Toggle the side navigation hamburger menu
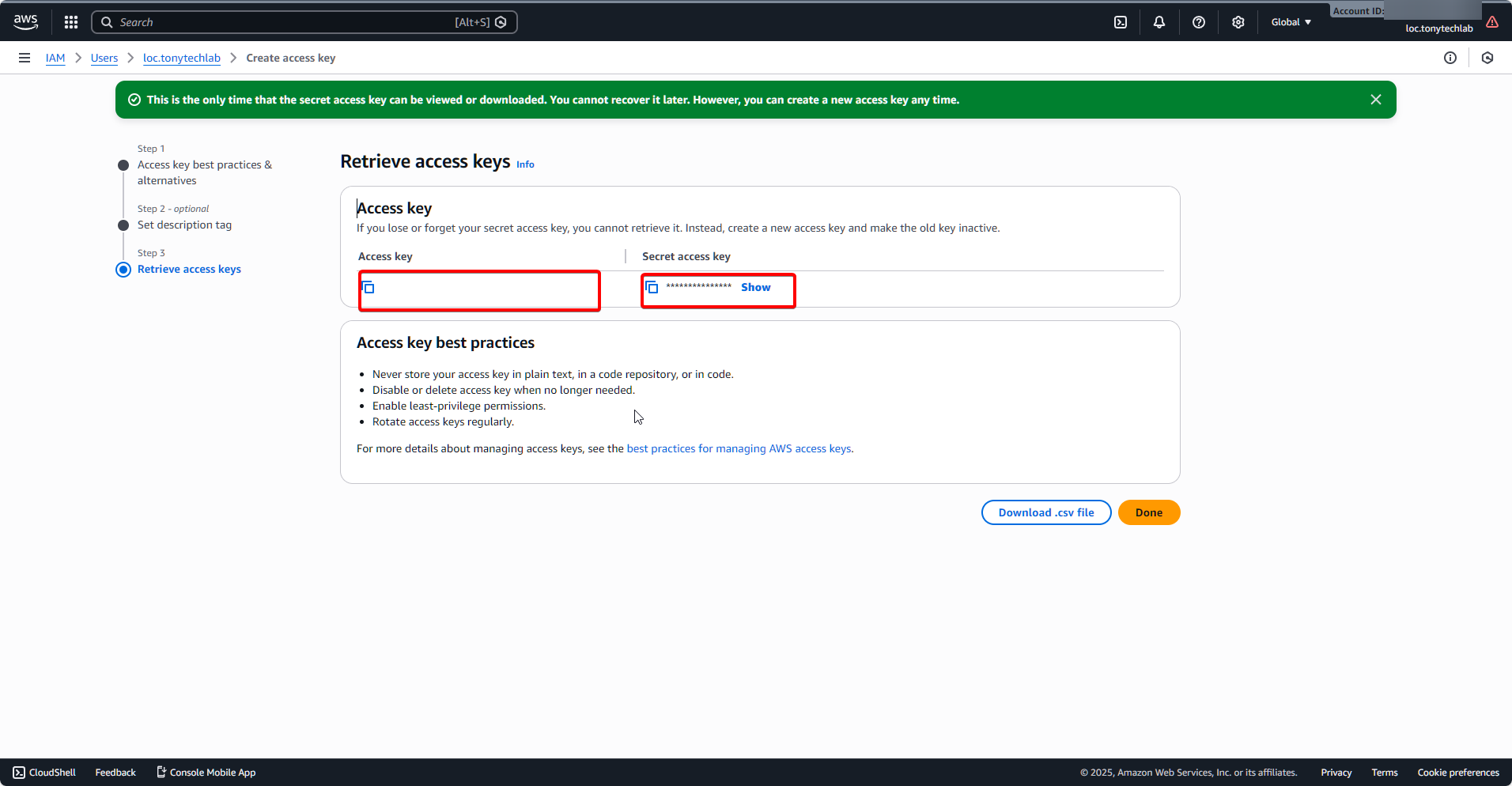1512x786 pixels. point(25,58)
